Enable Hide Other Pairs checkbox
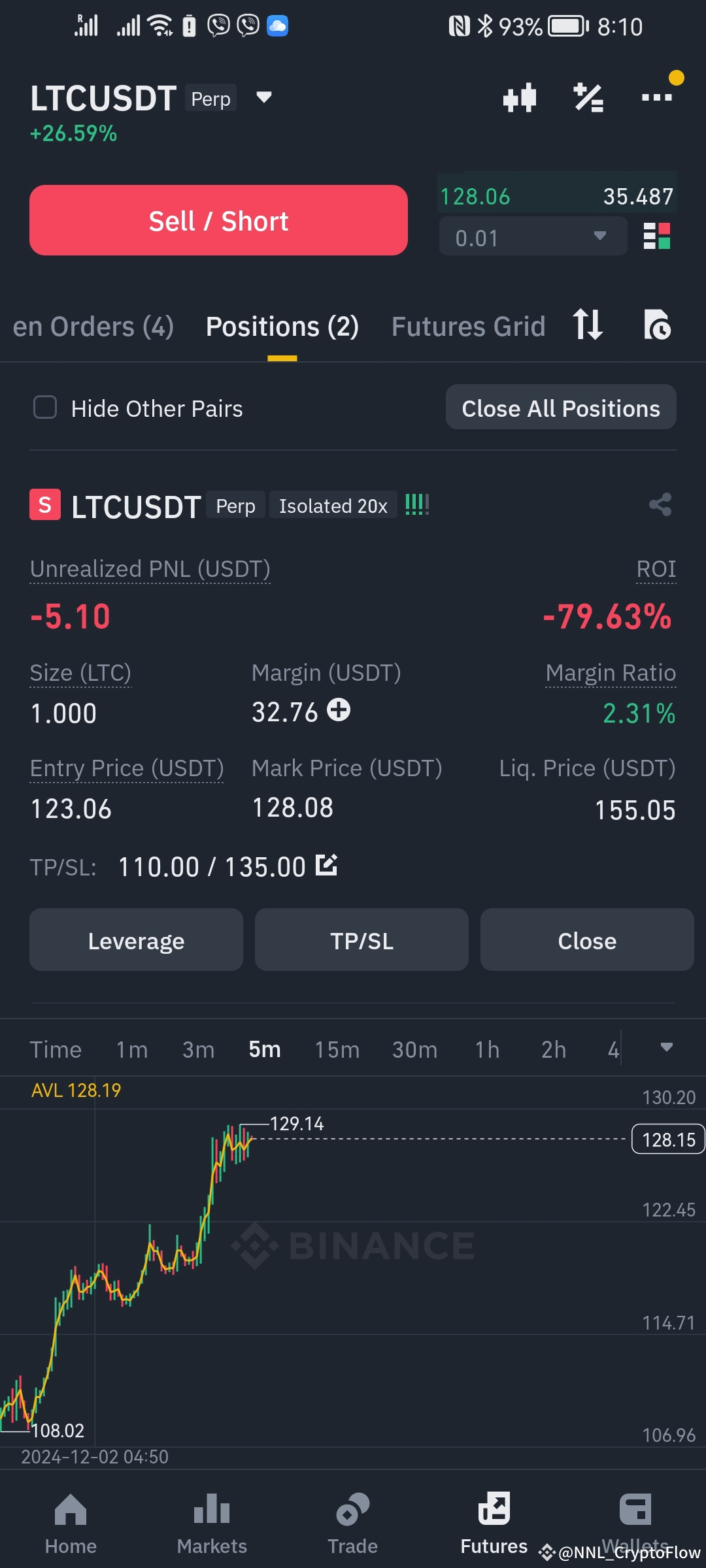Screen dimensions: 706x1568 click(x=45, y=408)
